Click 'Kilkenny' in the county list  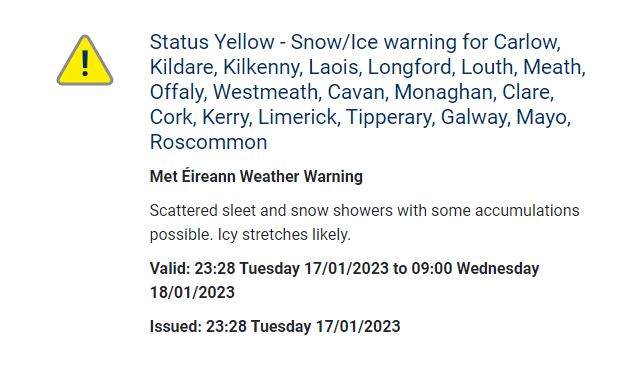[263, 67]
